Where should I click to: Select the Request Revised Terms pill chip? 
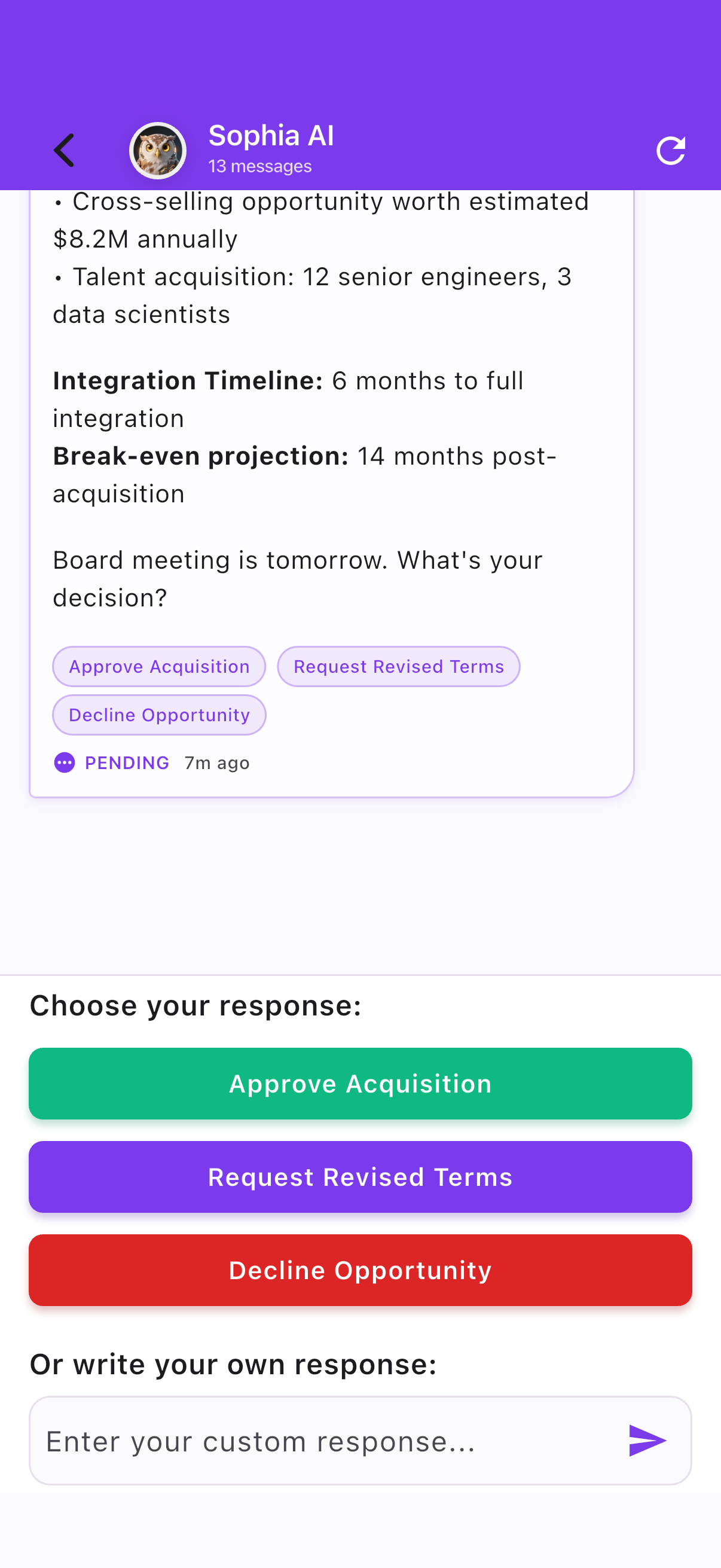point(399,667)
